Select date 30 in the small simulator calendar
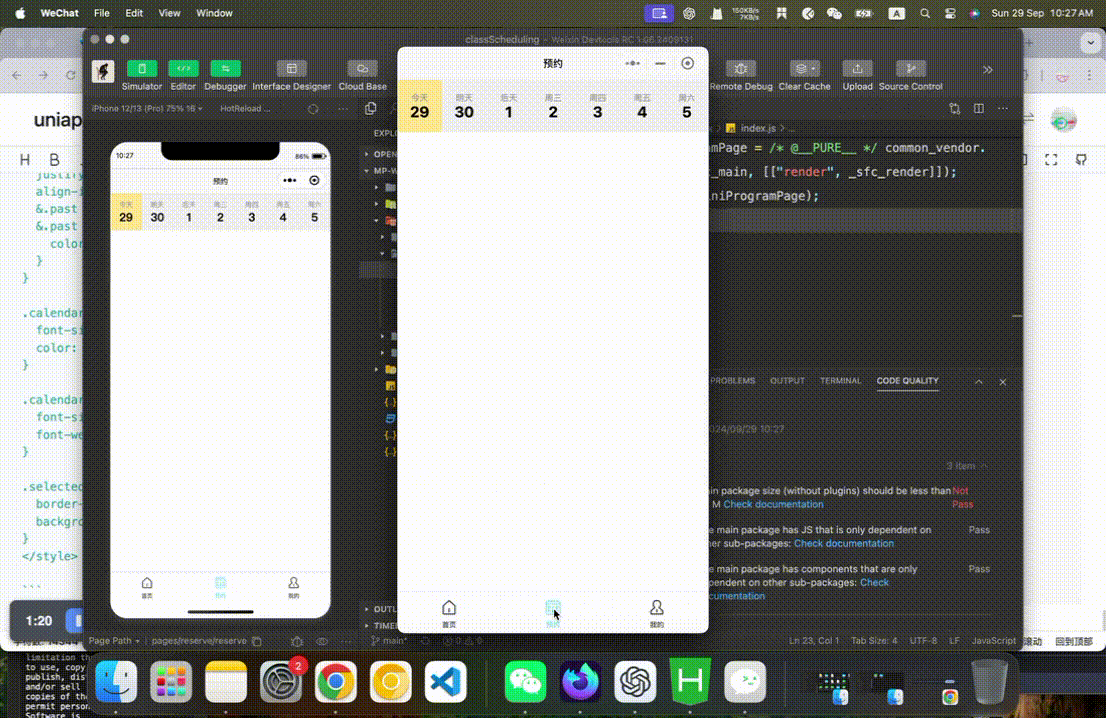The height and width of the screenshot is (718, 1106). (x=157, y=212)
